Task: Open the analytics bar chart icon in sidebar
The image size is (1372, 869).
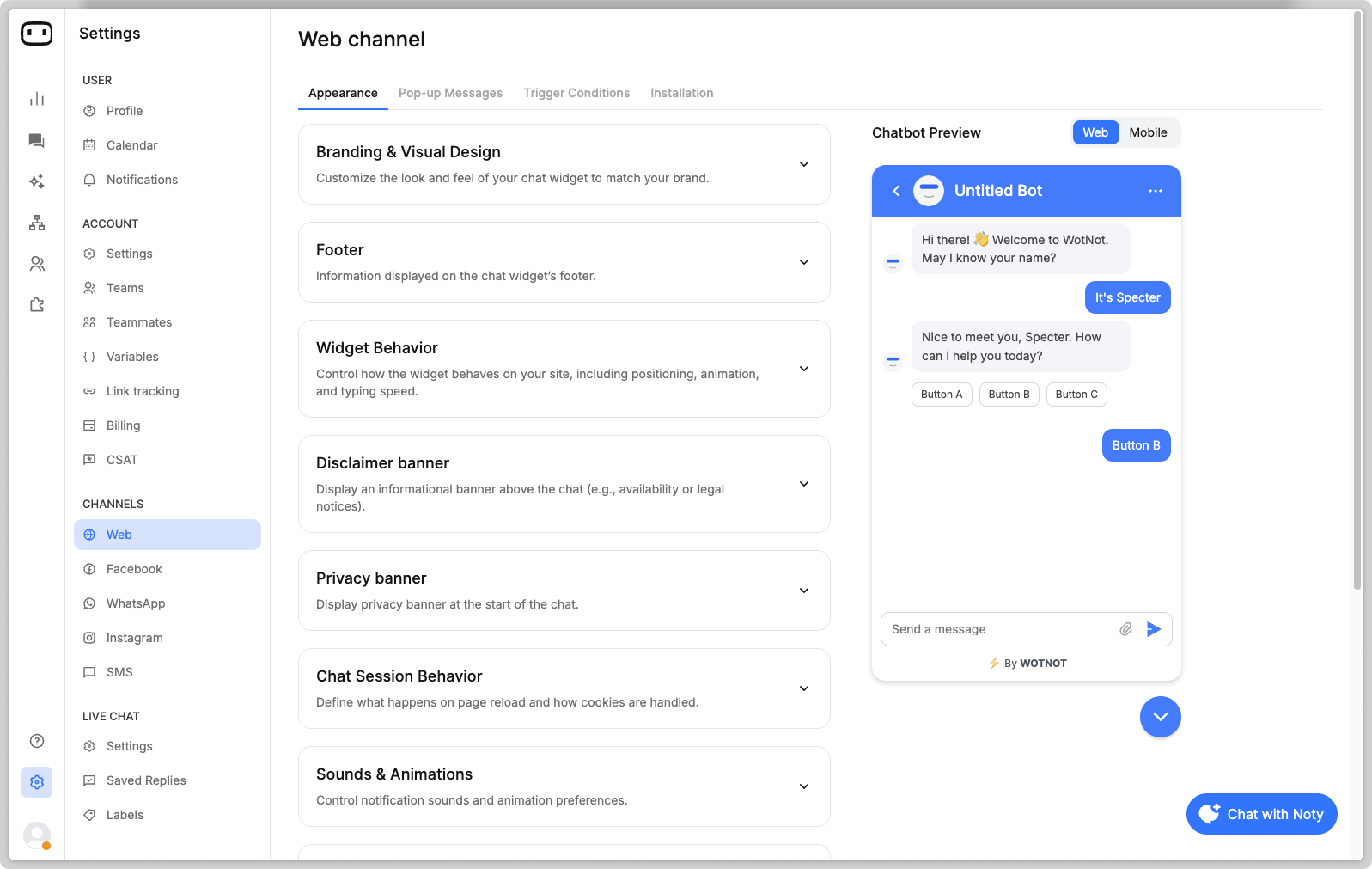Action: tap(37, 99)
